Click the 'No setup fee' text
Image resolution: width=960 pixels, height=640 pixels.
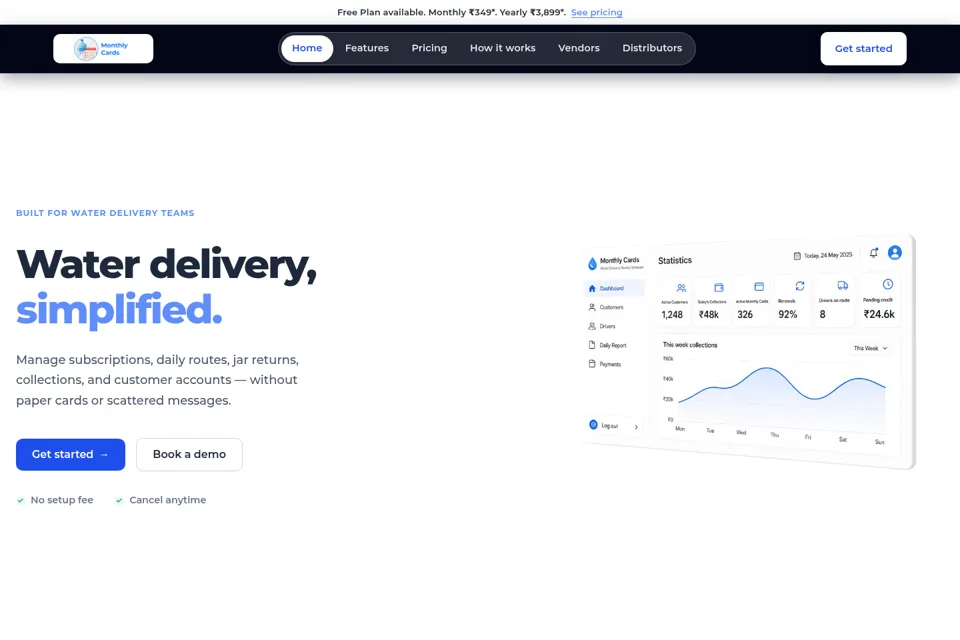(x=62, y=500)
